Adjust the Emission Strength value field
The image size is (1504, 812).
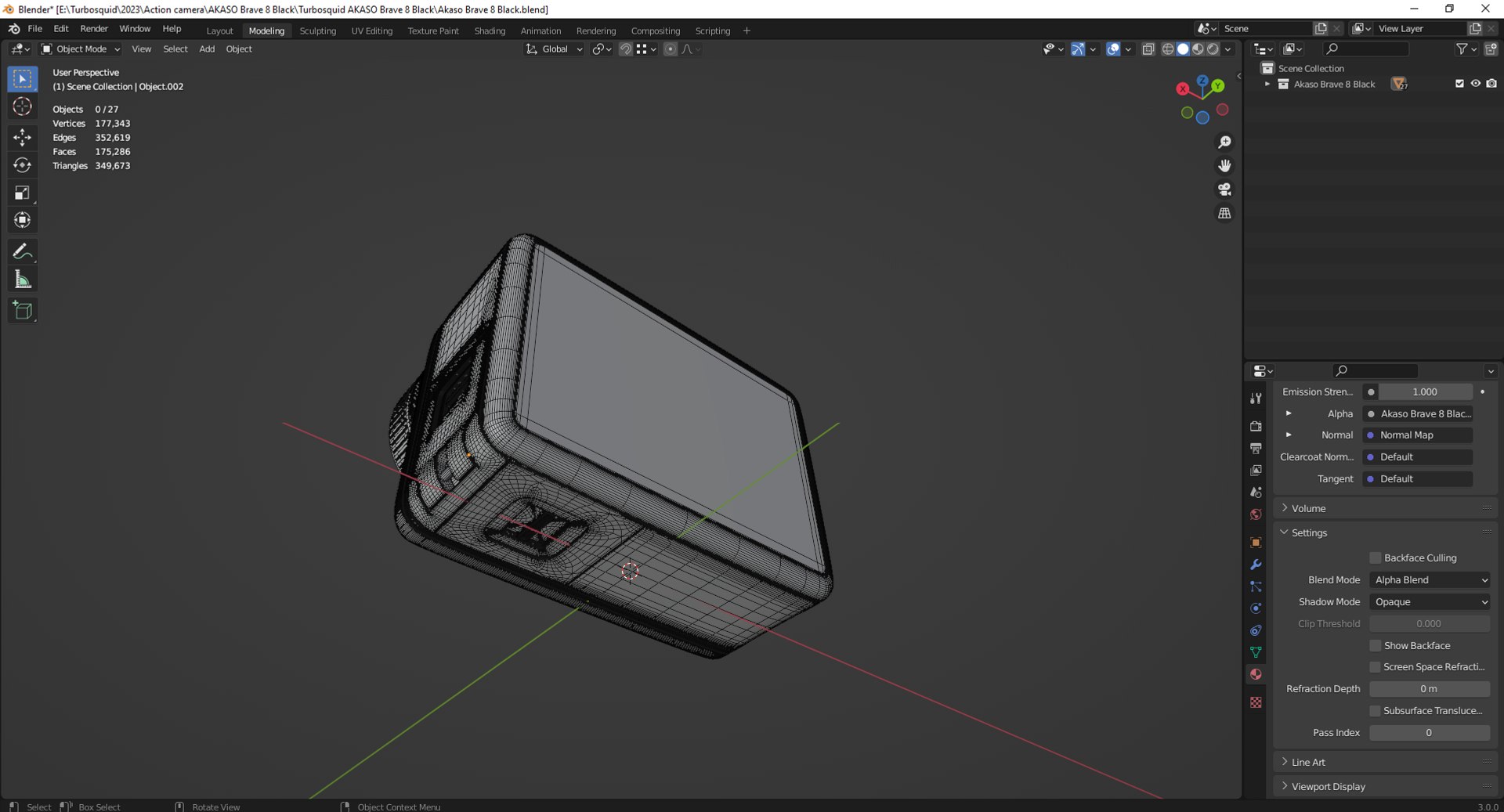coord(1425,392)
